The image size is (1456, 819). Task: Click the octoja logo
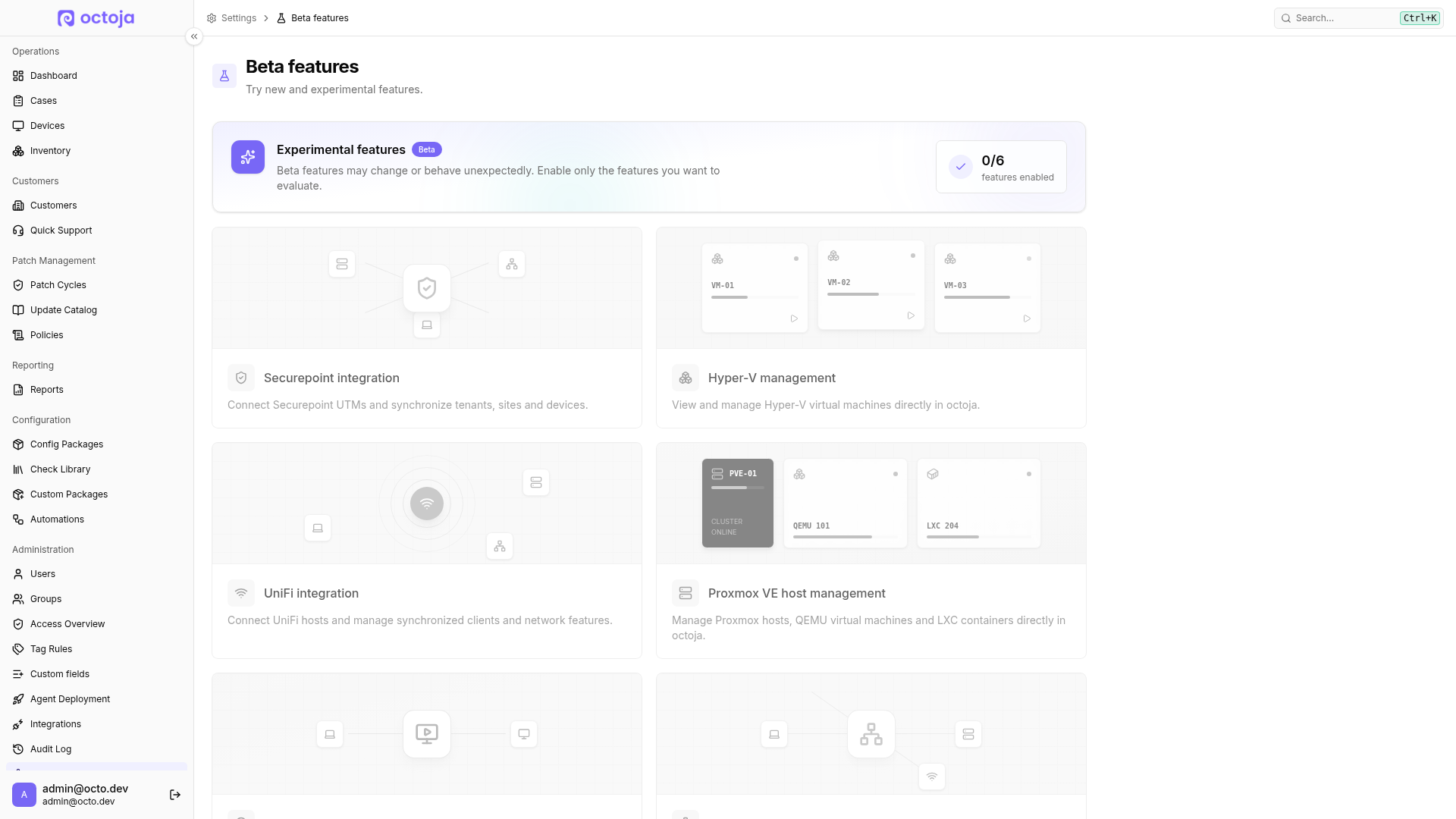96,18
